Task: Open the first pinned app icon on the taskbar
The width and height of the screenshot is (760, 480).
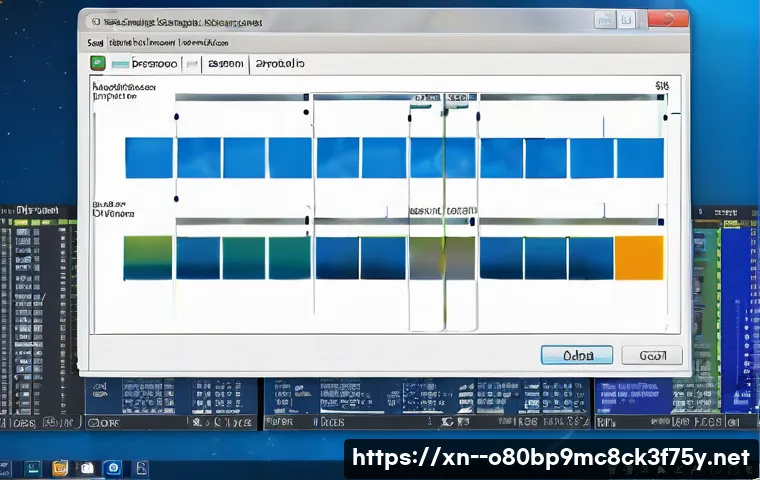Action: point(32,467)
